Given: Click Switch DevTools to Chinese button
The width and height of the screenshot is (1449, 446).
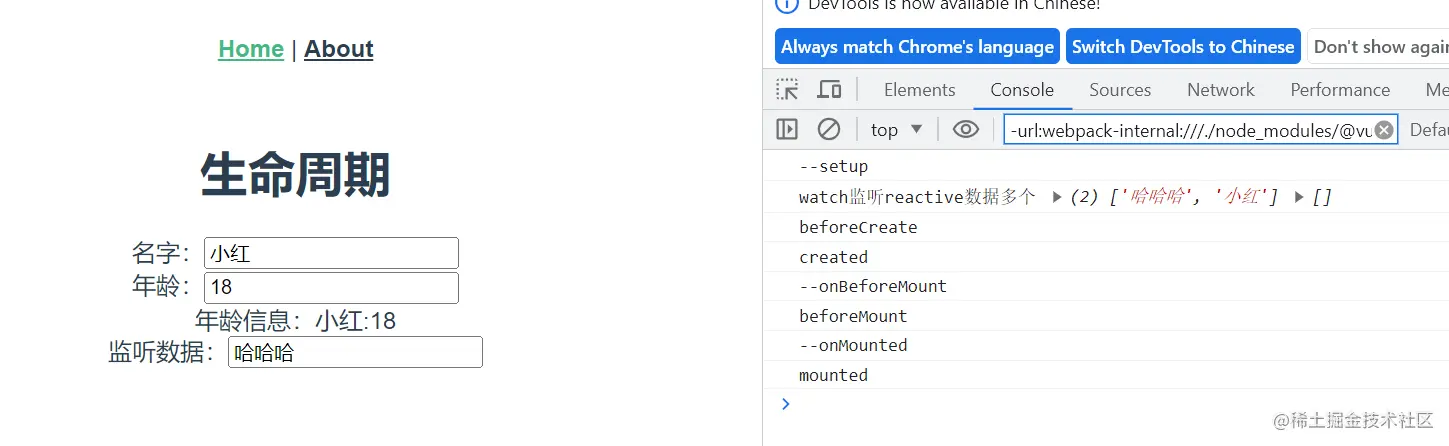Looking at the screenshot, I should tap(1183, 47).
